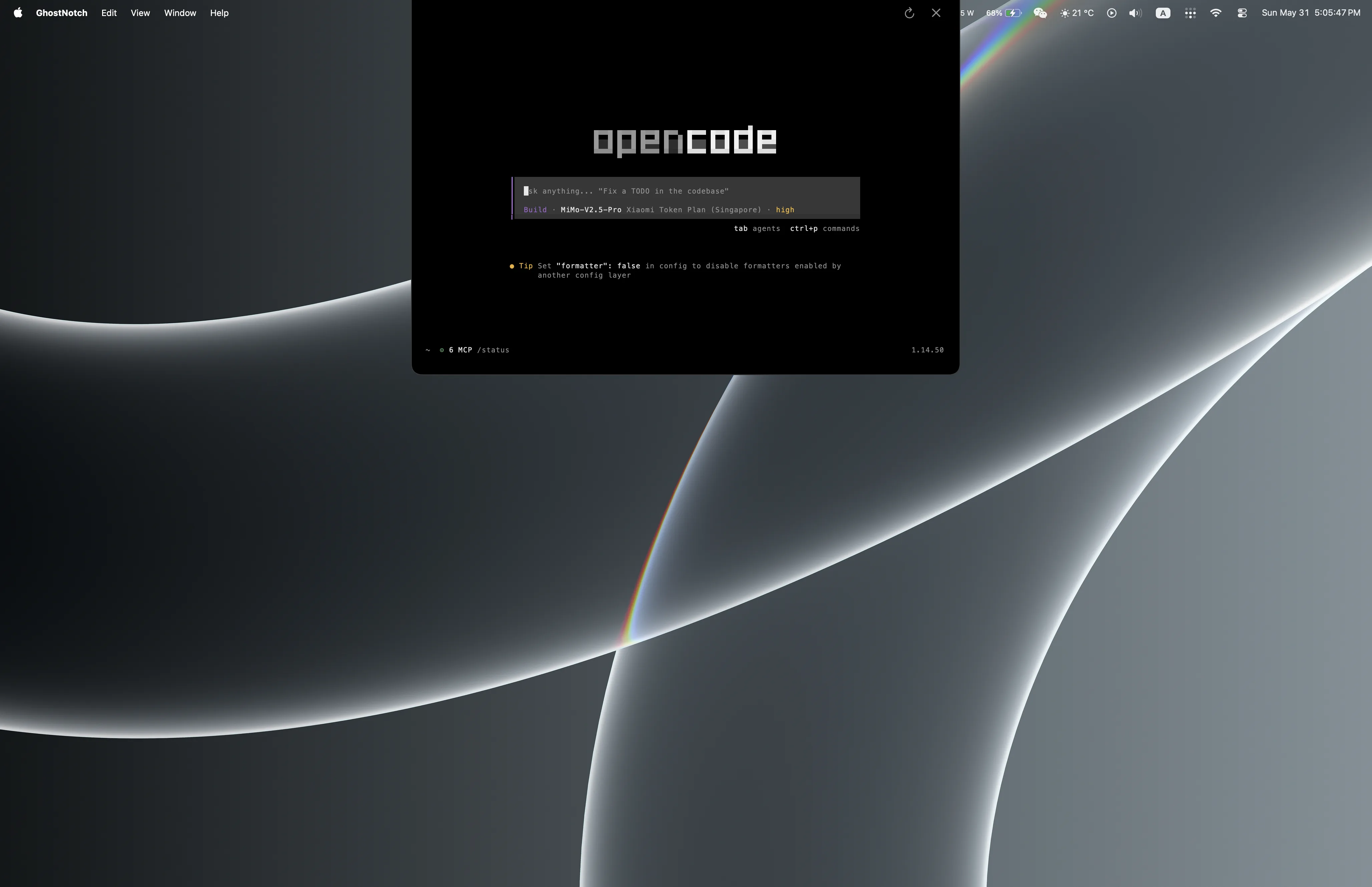Click the Xiaomi Token Plan (Singapore) provider text
The width and height of the screenshot is (1372, 887).
pos(694,210)
